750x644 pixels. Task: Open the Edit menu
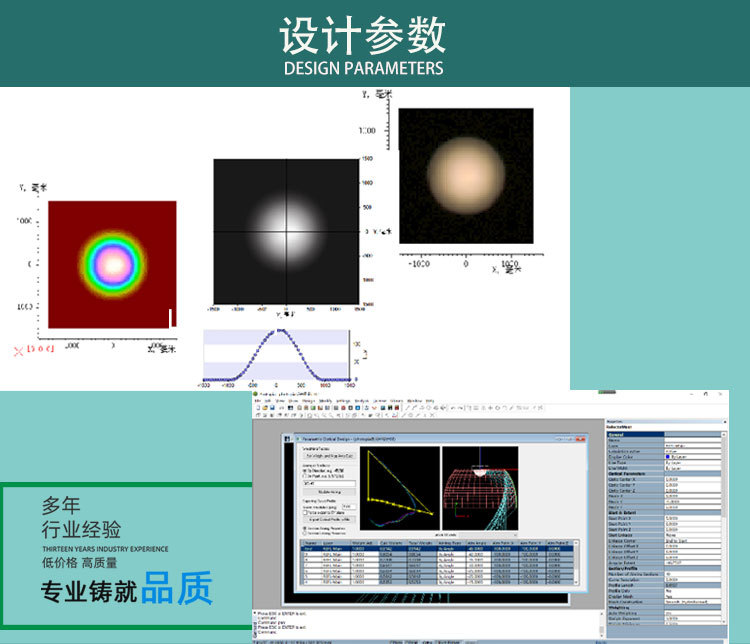click(268, 401)
